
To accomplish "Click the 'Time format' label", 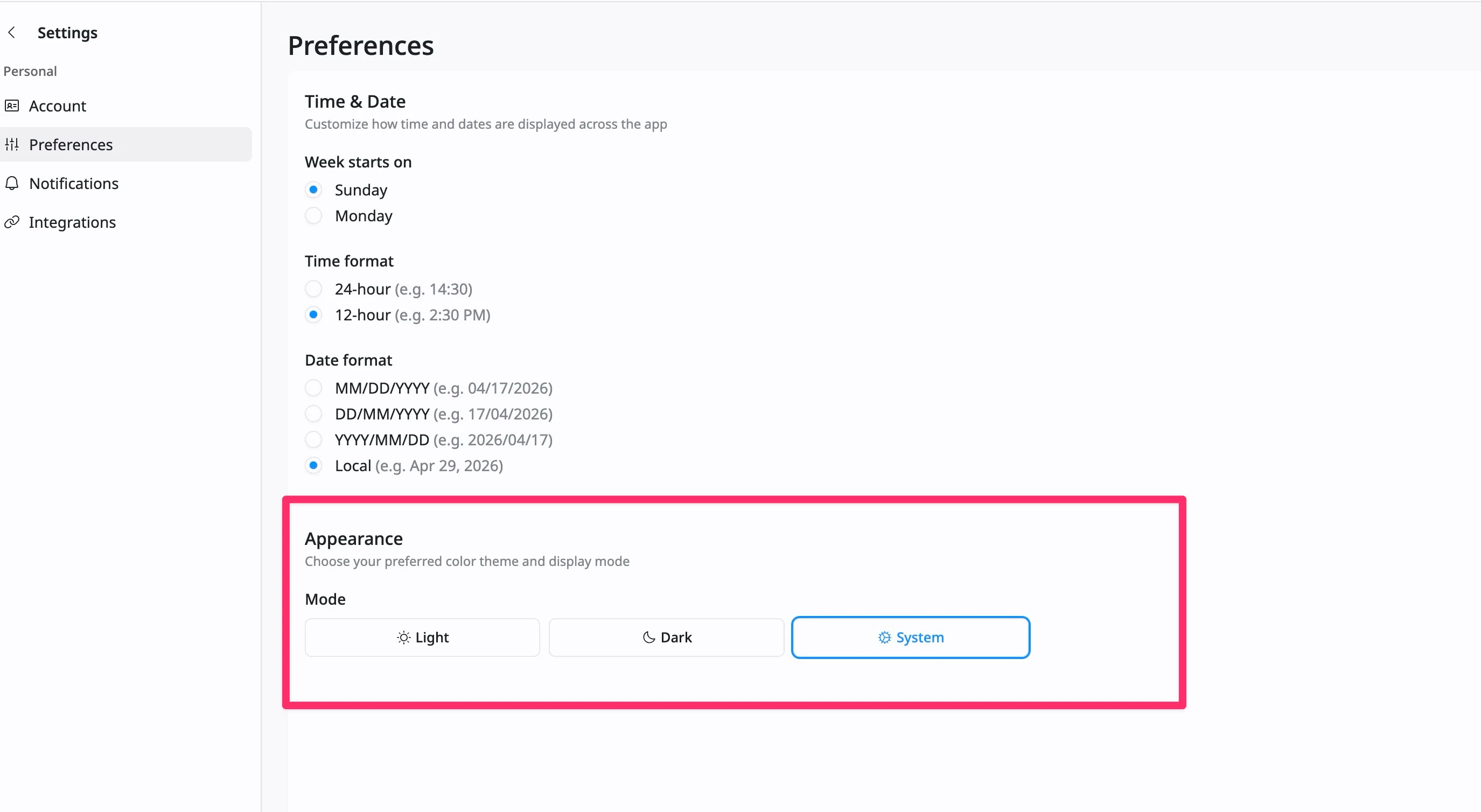I will click(349, 262).
